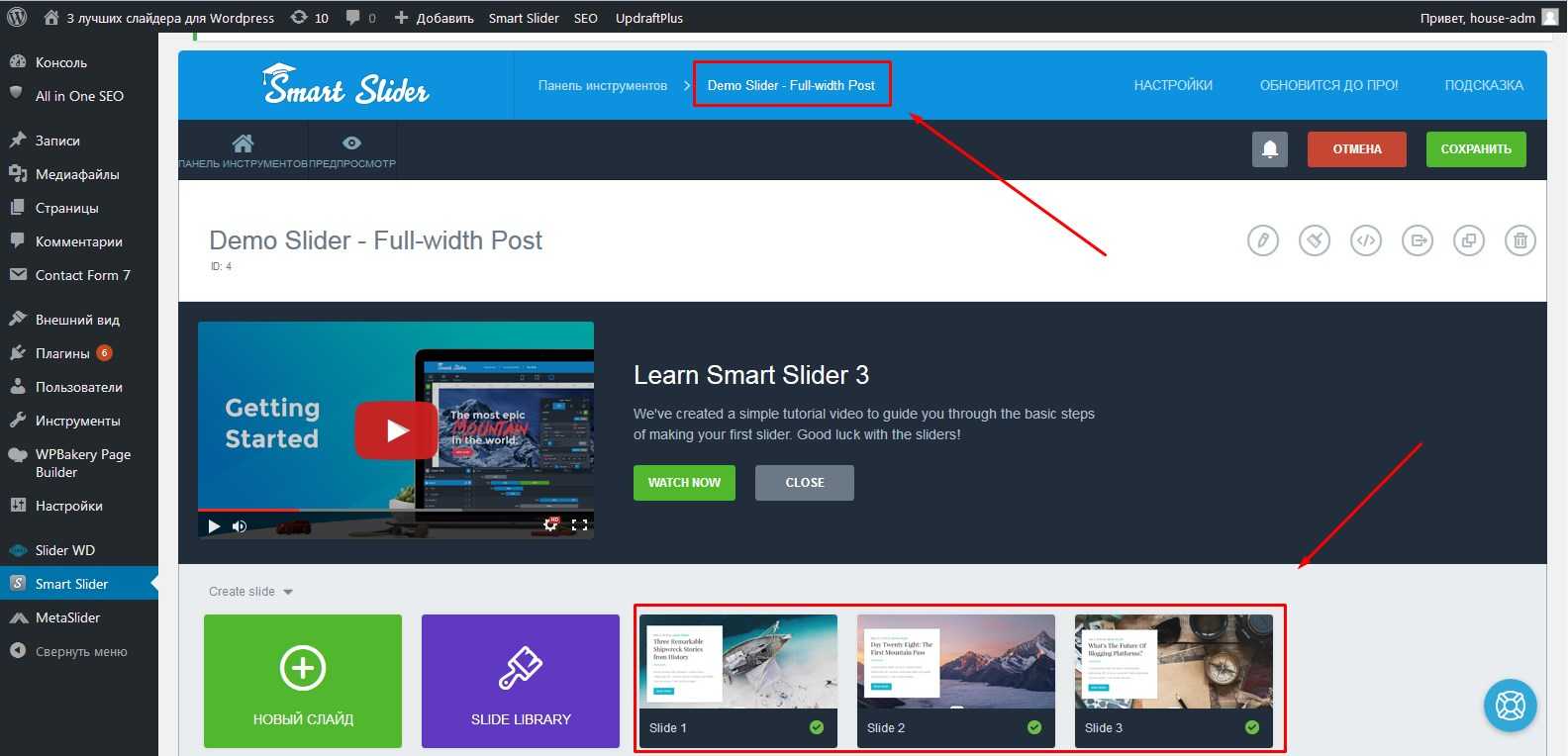Screen dimensions: 1568x756
Task: Click the duplicate slider icon
Action: (1469, 240)
